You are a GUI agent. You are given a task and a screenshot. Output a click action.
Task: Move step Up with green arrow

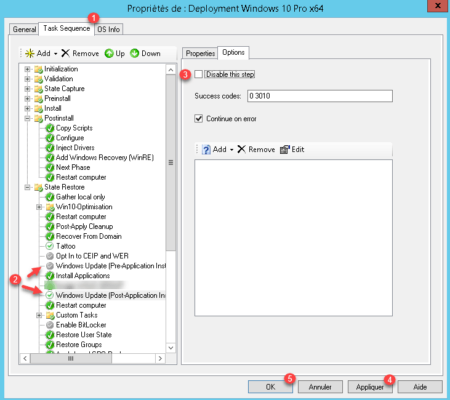(x=109, y=53)
